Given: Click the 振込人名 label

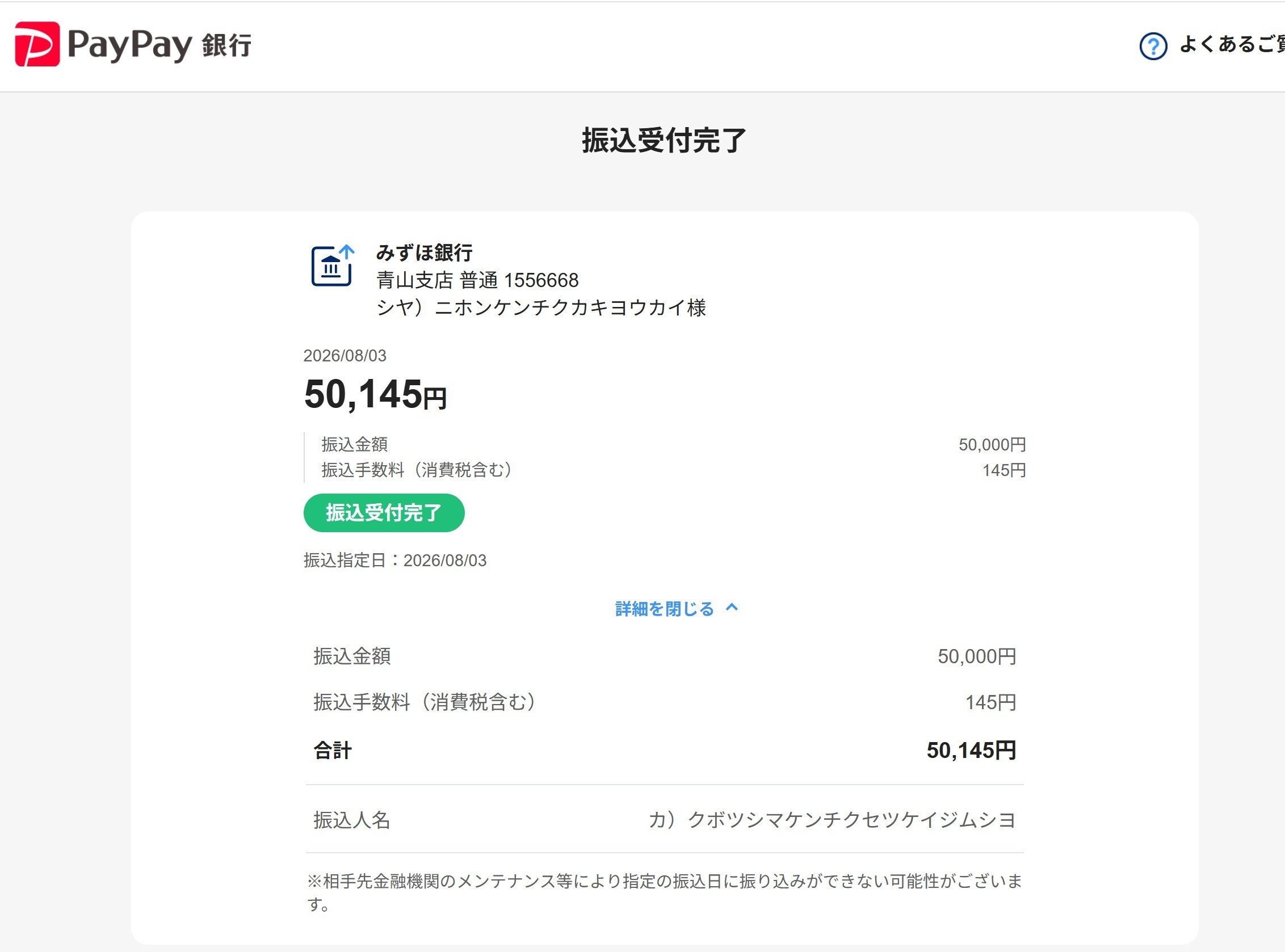Looking at the screenshot, I should coord(352,820).
